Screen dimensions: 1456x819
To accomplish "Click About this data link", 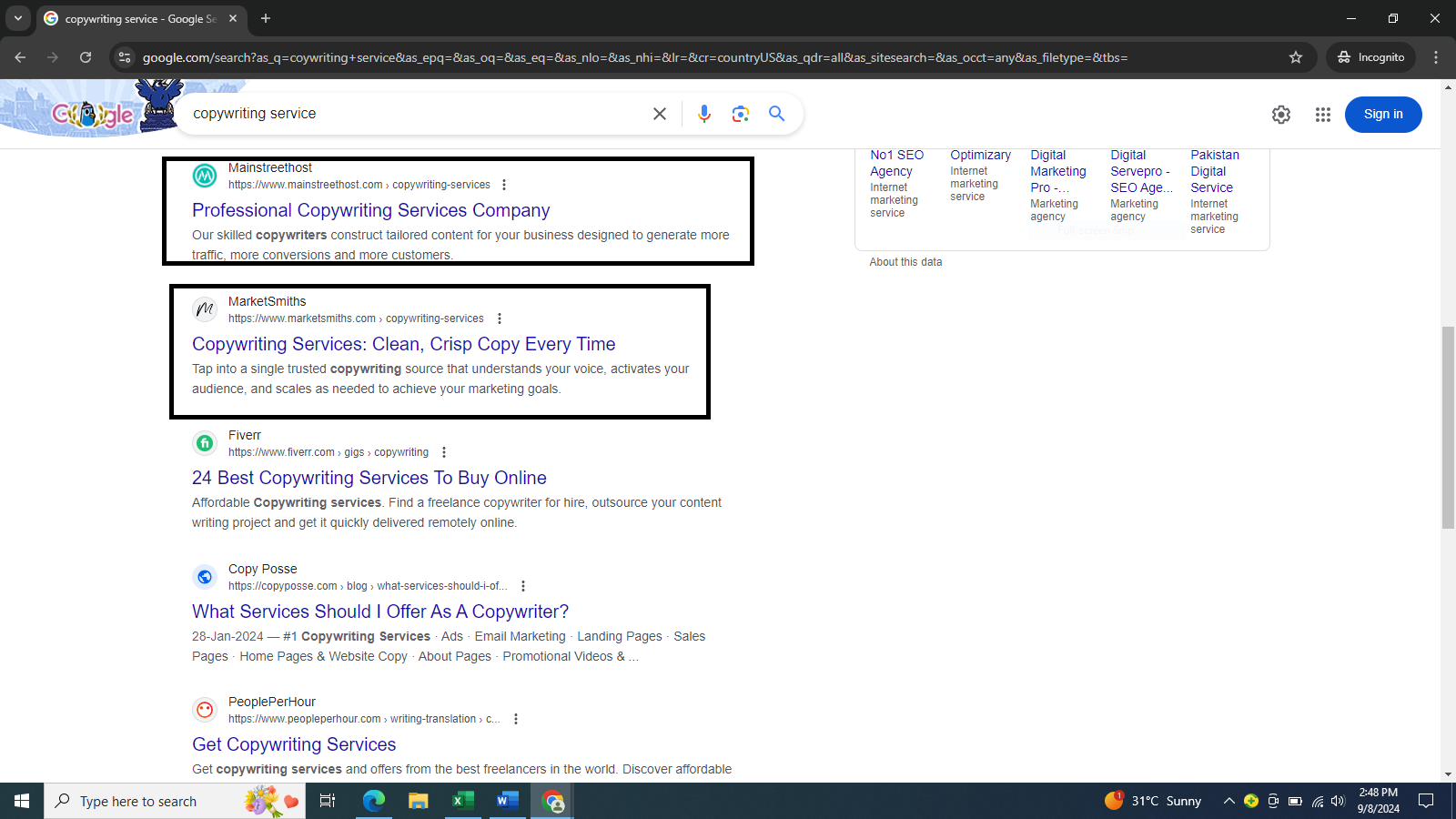I will [905, 262].
